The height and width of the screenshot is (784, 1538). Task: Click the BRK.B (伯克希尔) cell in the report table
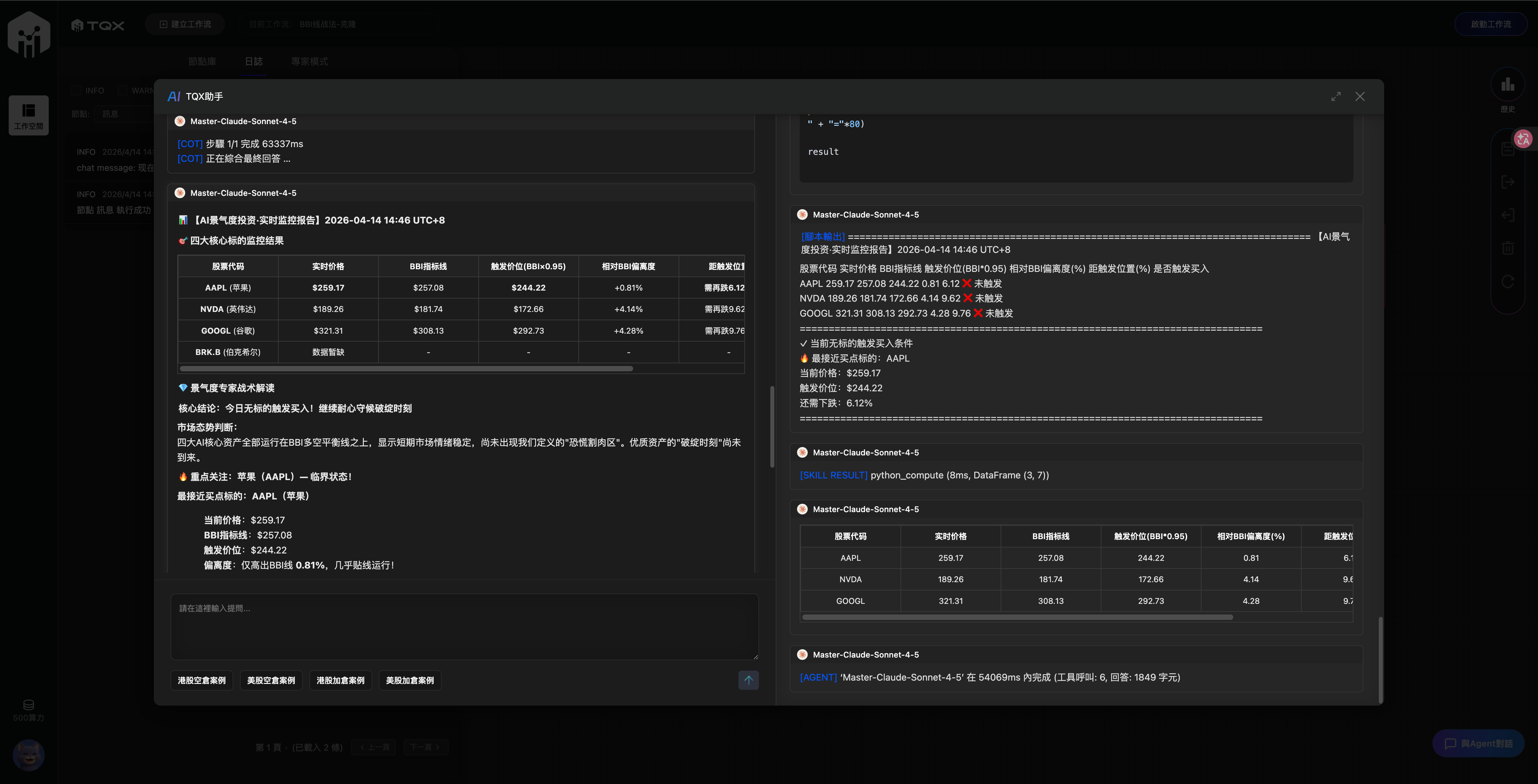pyautogui.click(x=228, y=353)
